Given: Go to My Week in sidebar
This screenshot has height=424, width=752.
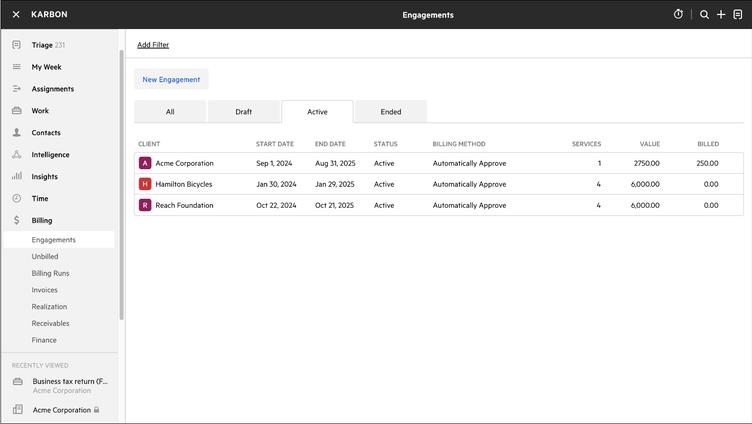Looking at the screenshot, I should coord(46,67).
